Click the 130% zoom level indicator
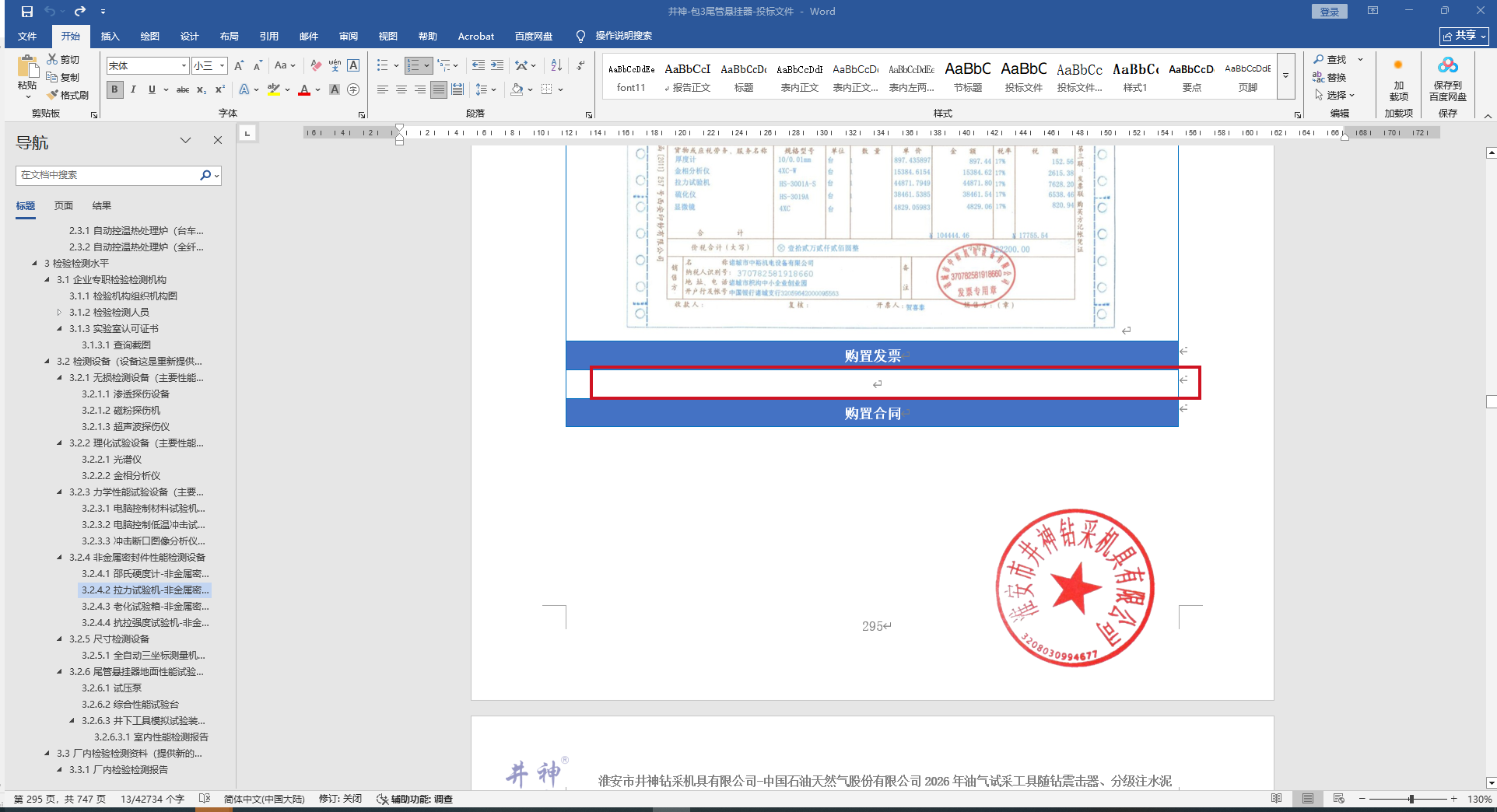Viewport: 1497px width, 812px height. pos(1479,799)
